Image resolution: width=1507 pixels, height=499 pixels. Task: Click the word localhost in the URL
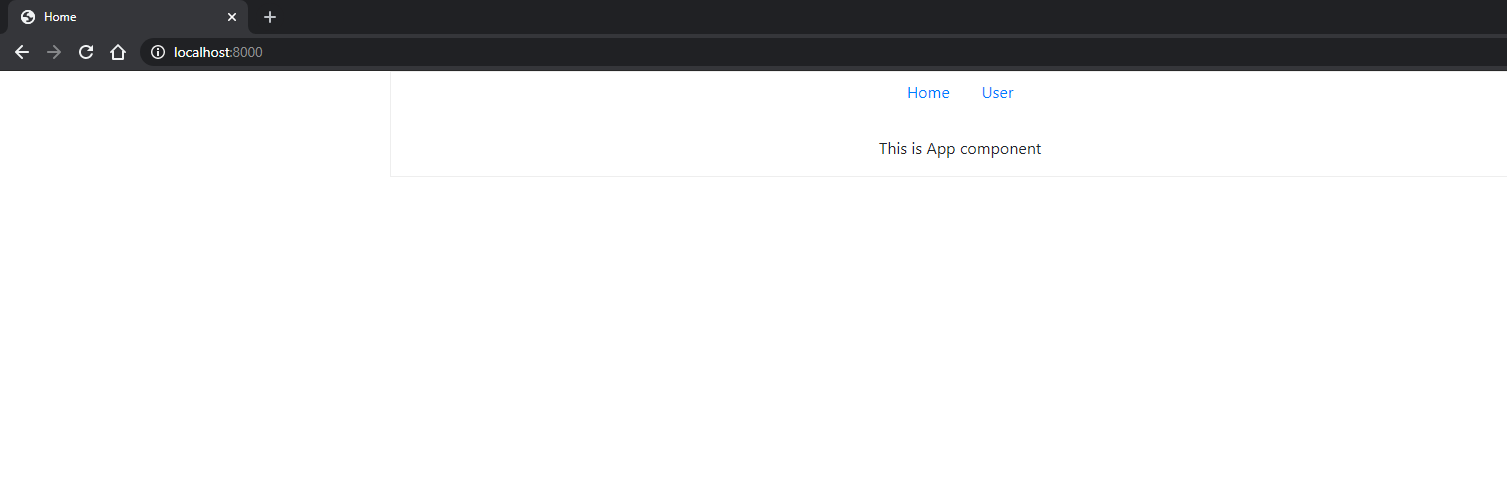(201, 52)
